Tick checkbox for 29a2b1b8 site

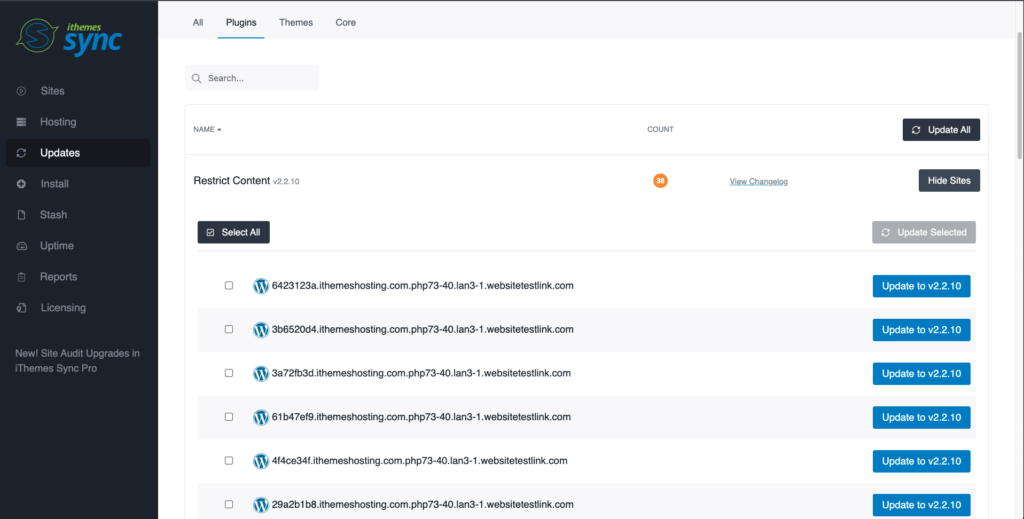pos(229,504)
